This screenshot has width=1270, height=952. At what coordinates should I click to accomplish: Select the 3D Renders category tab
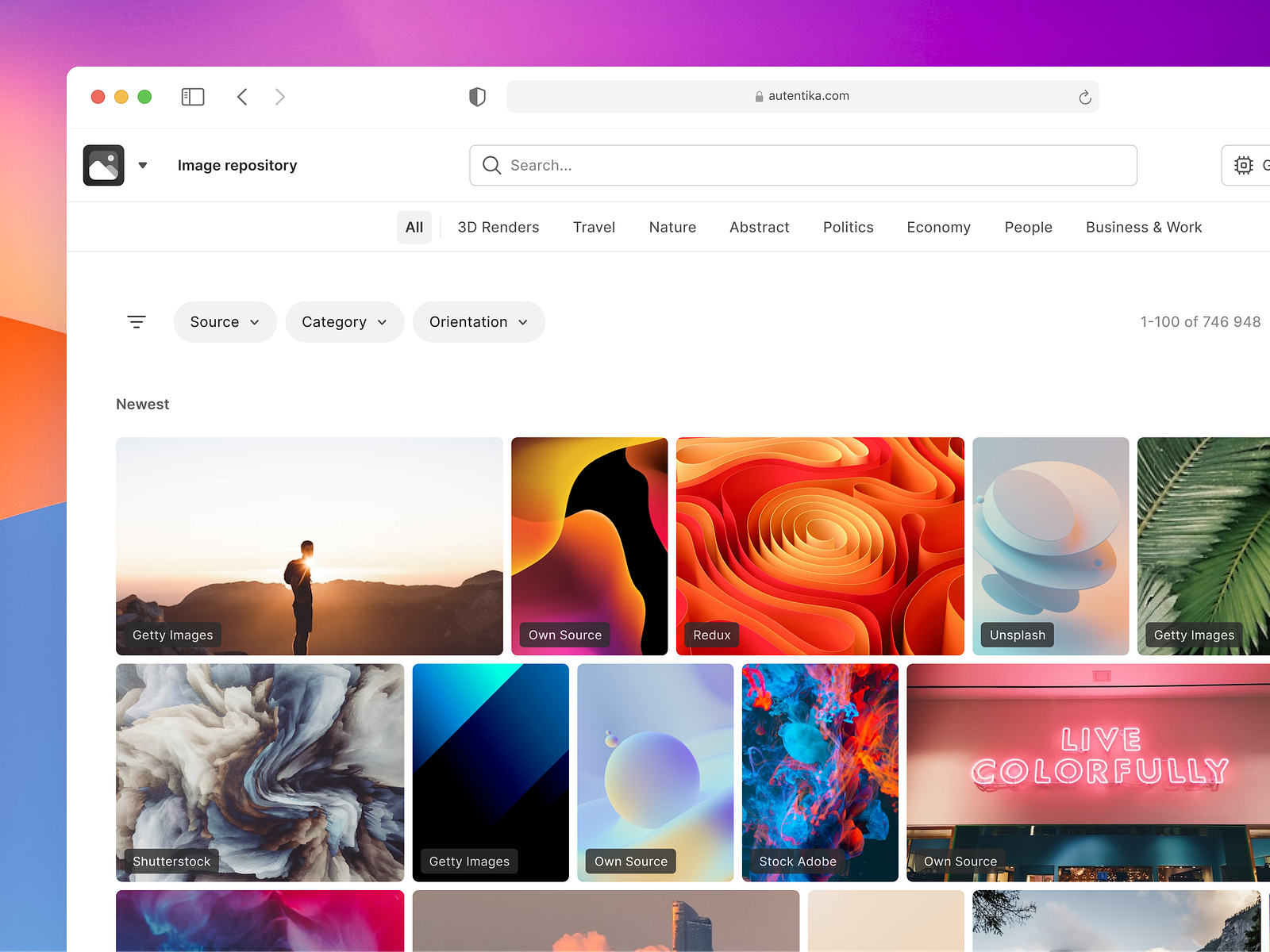(x=498, y=227)
